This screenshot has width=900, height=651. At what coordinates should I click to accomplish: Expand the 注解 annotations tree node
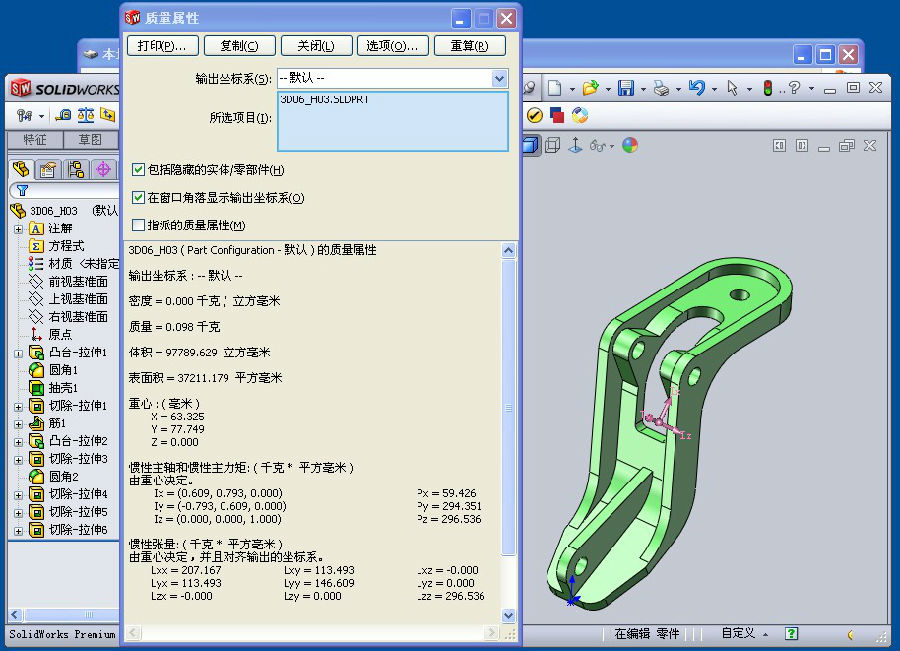pyautogui.click(x=18, y=228)
